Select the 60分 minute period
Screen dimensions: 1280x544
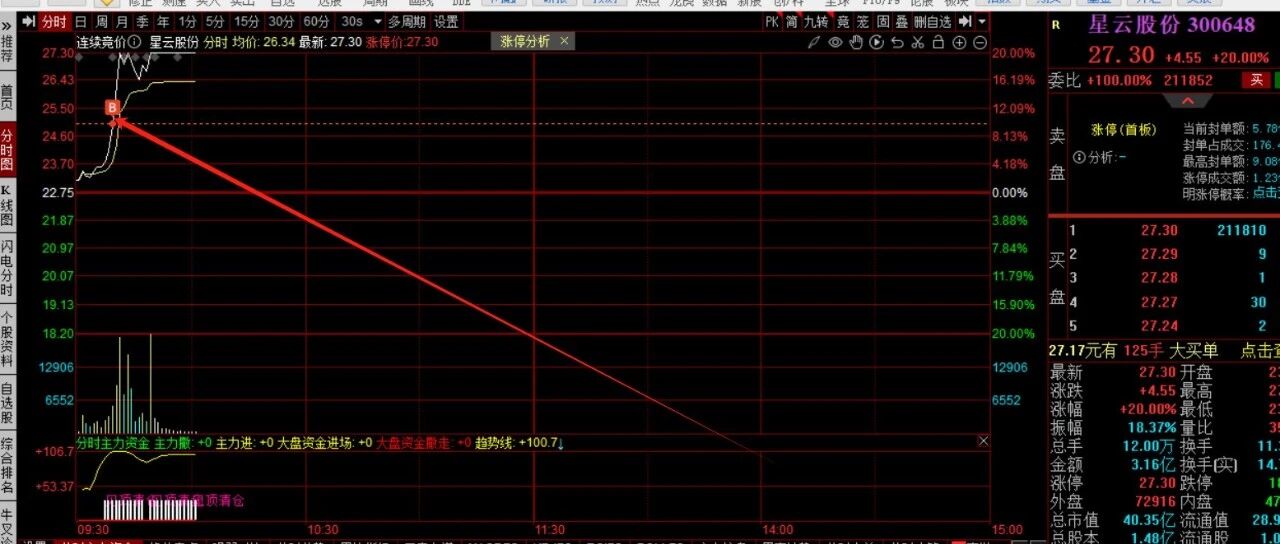317,21
